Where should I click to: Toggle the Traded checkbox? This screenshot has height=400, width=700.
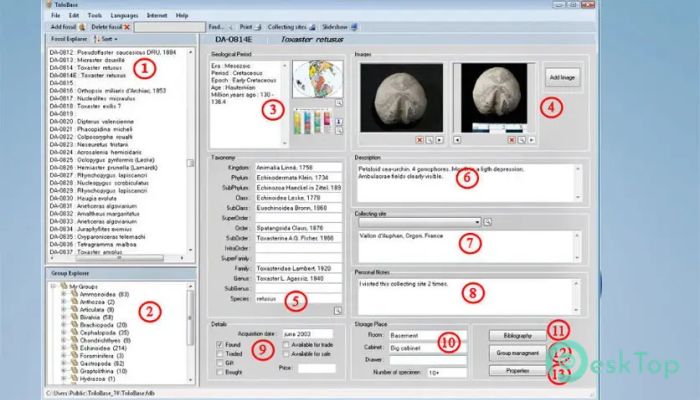coord(220,354)
